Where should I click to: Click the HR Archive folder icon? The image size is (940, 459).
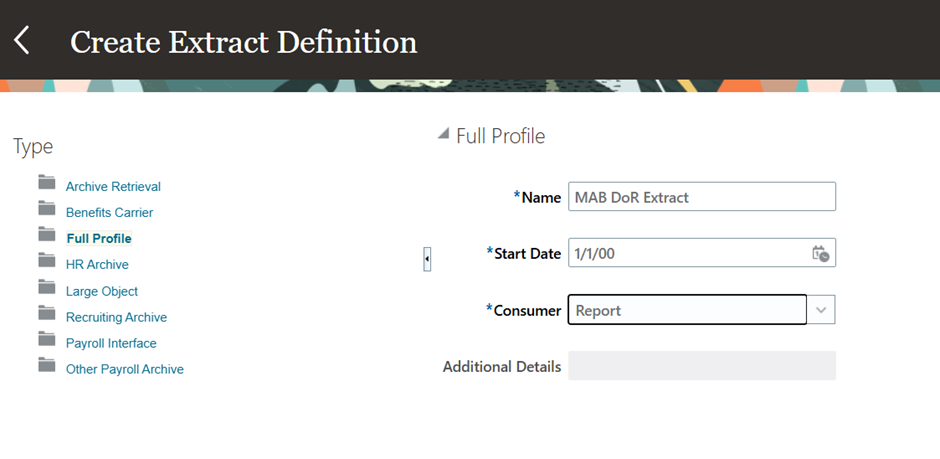pyautogui.click(x=47, y=260)
